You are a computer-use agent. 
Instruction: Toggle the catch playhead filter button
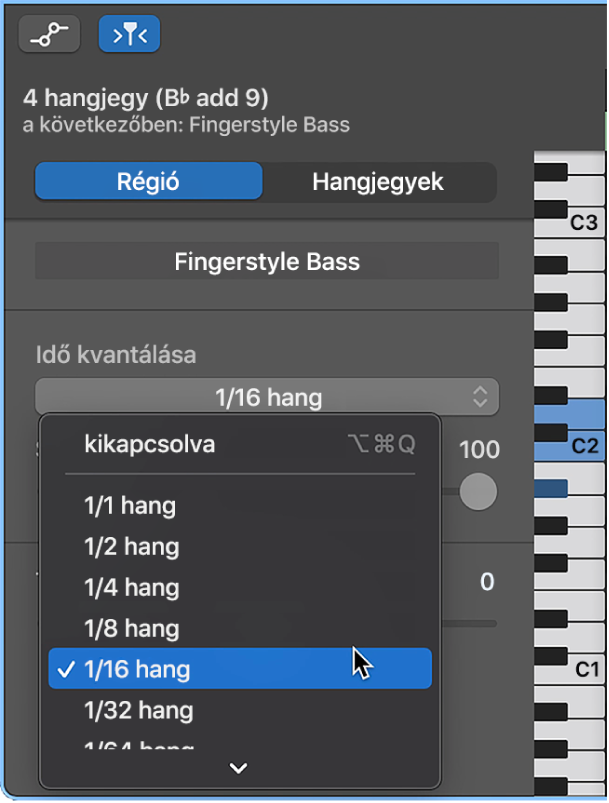[x=129, y=34]
